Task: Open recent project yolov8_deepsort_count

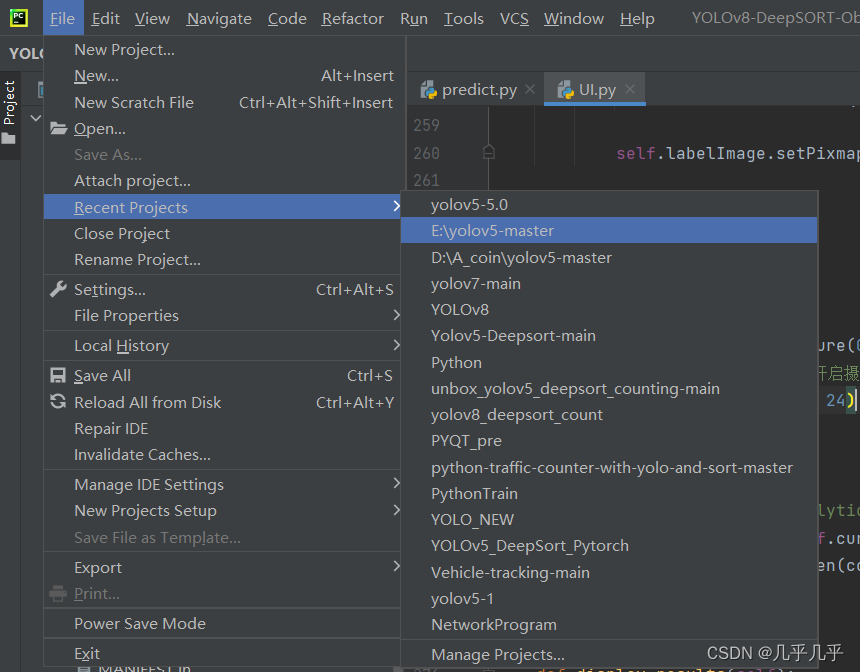Action: [x=609, y=415]
